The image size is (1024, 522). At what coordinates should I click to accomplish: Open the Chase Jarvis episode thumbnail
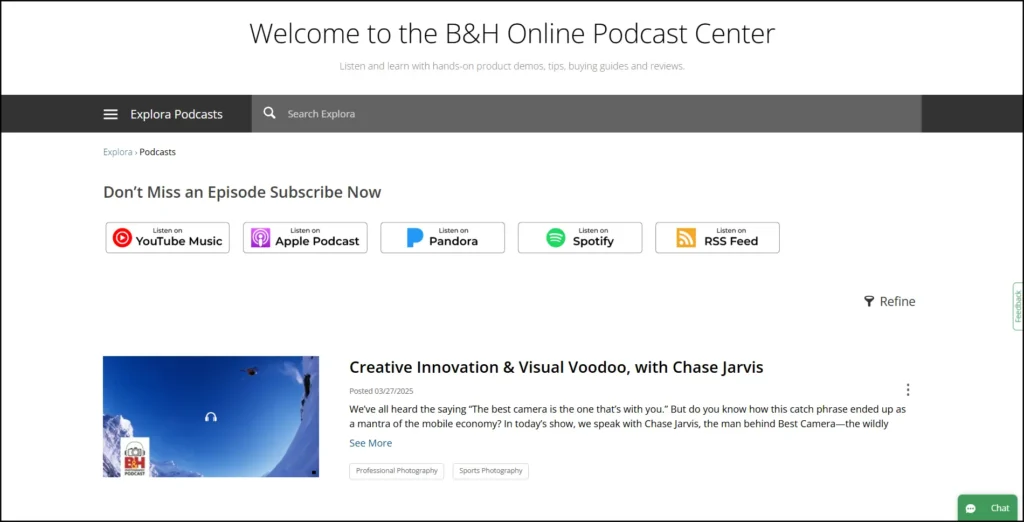pos(211,417)
